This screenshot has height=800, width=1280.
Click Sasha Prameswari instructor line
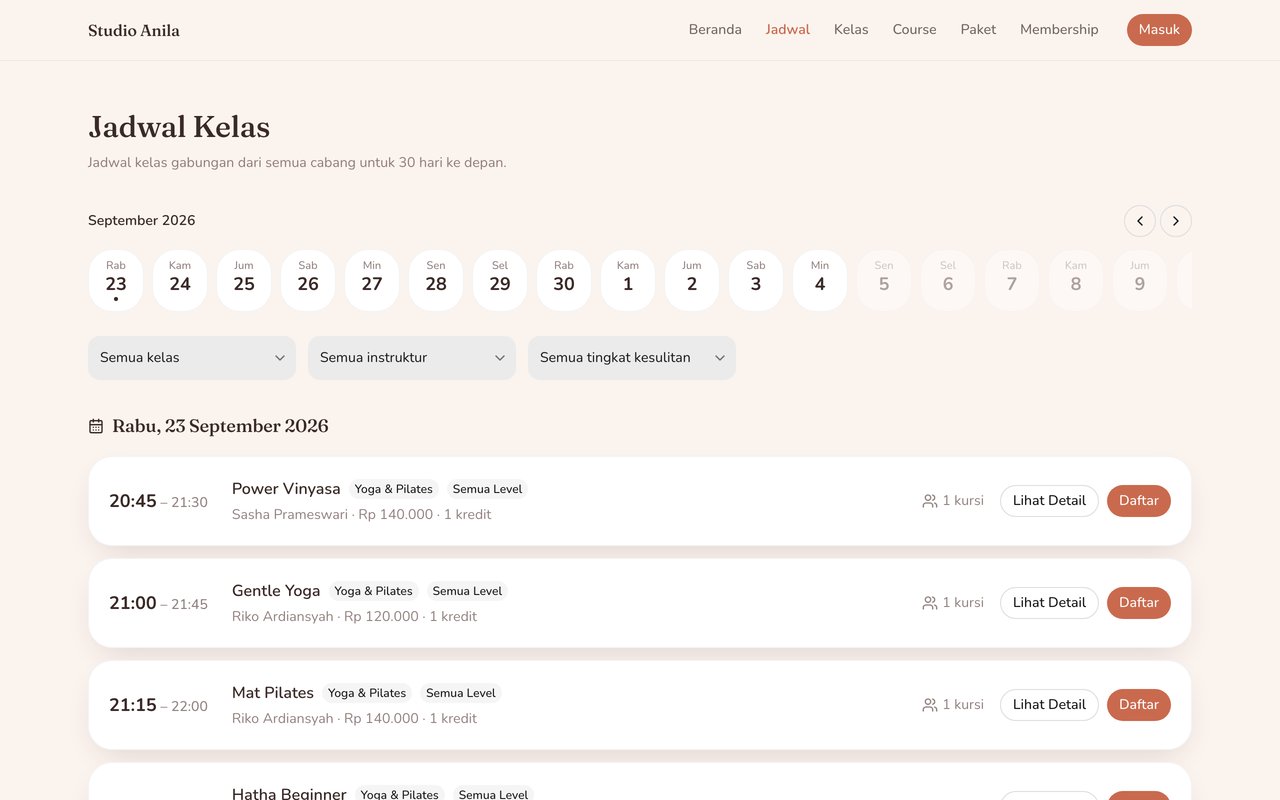click(x=362, y=515)
